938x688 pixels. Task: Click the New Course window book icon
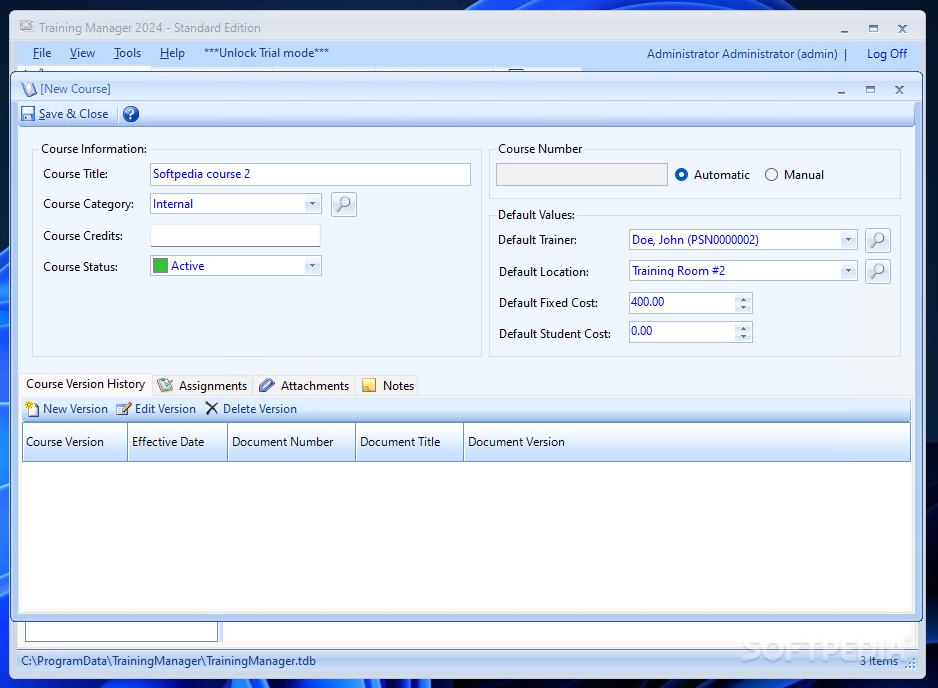point(29,89)
